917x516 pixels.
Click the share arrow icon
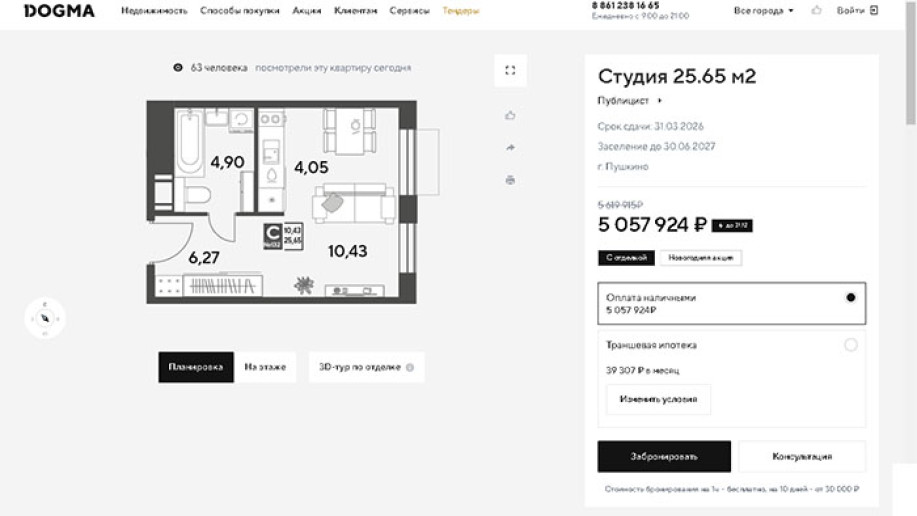pos(510,148)
